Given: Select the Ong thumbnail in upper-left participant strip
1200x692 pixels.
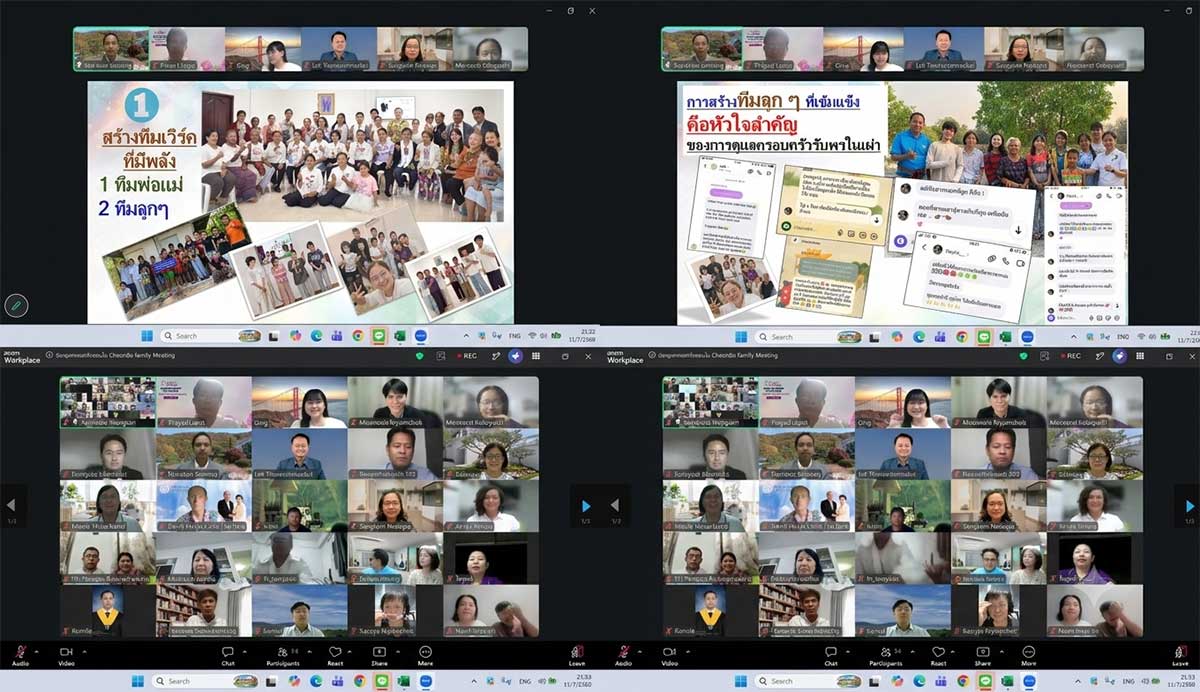Looking at the screenshot, I should tap(262, 49).
